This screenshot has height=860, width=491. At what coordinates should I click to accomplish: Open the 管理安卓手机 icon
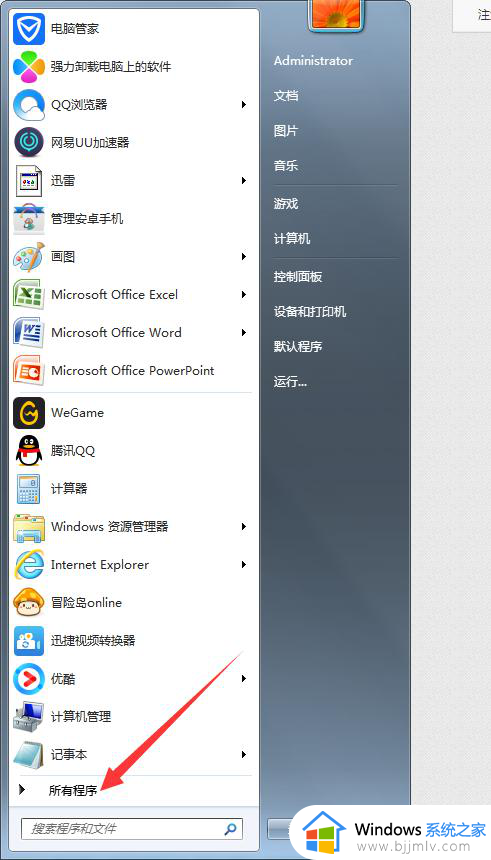click(x=29, y=219)
